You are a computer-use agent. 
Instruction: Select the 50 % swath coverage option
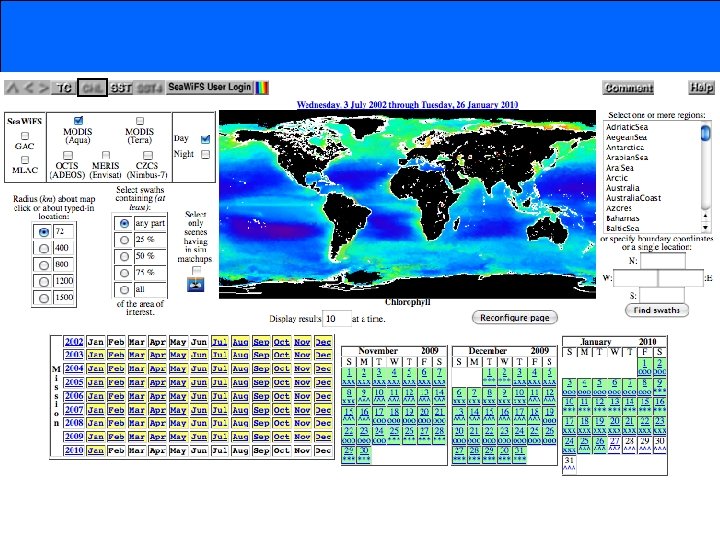(124, 257)
